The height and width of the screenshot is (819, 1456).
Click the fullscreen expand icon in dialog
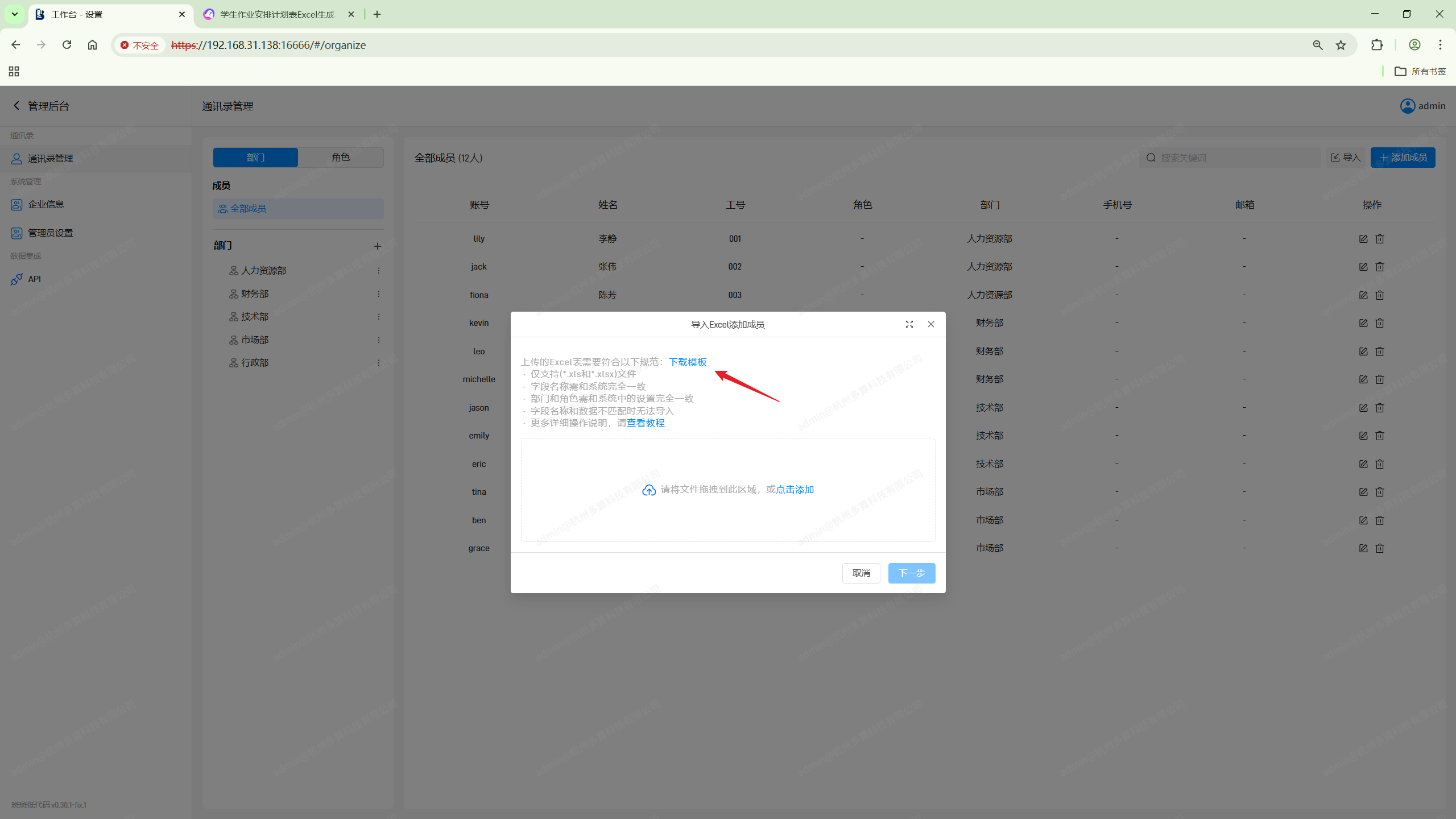909,324
